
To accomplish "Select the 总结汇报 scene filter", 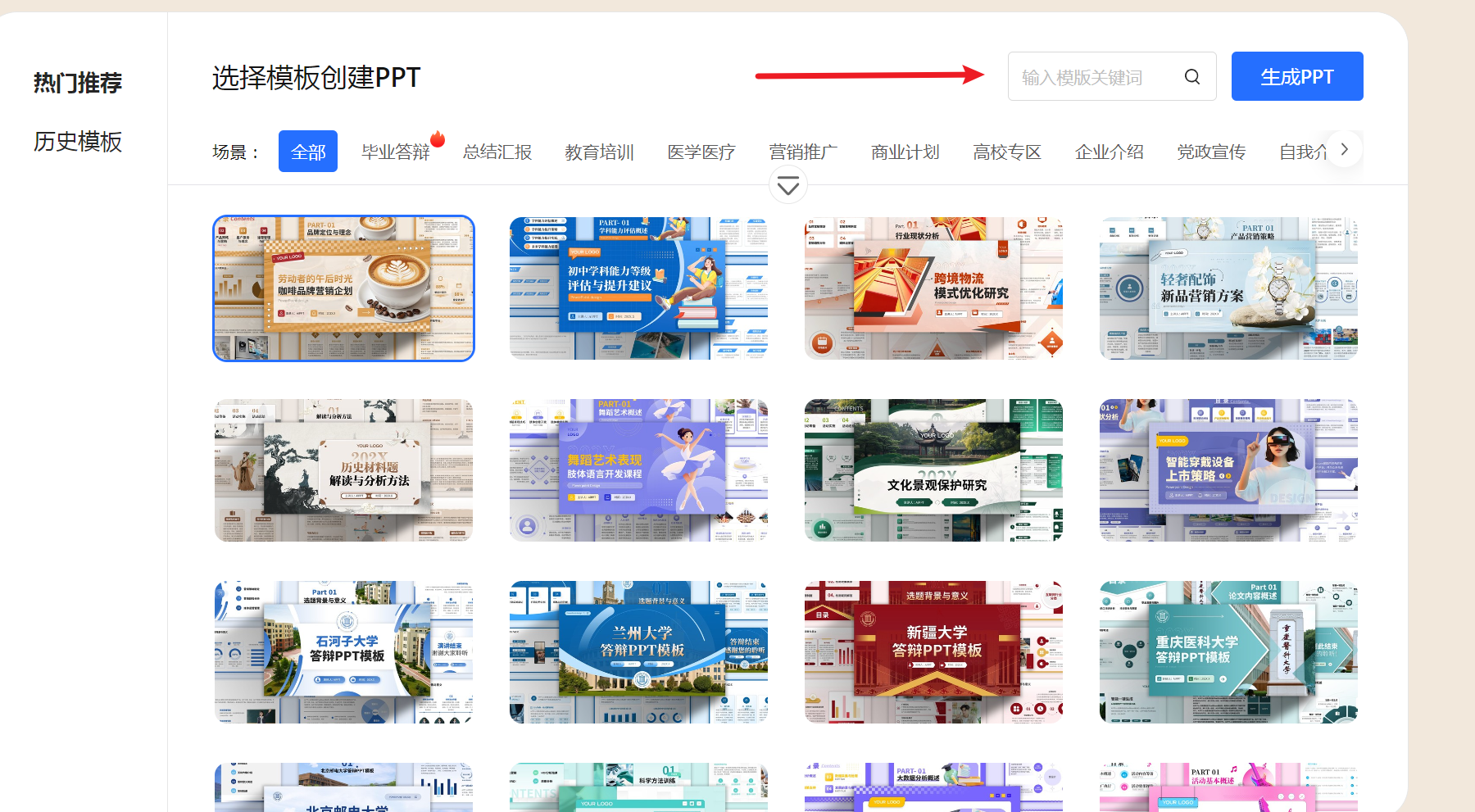I will [x=497, y=152].
